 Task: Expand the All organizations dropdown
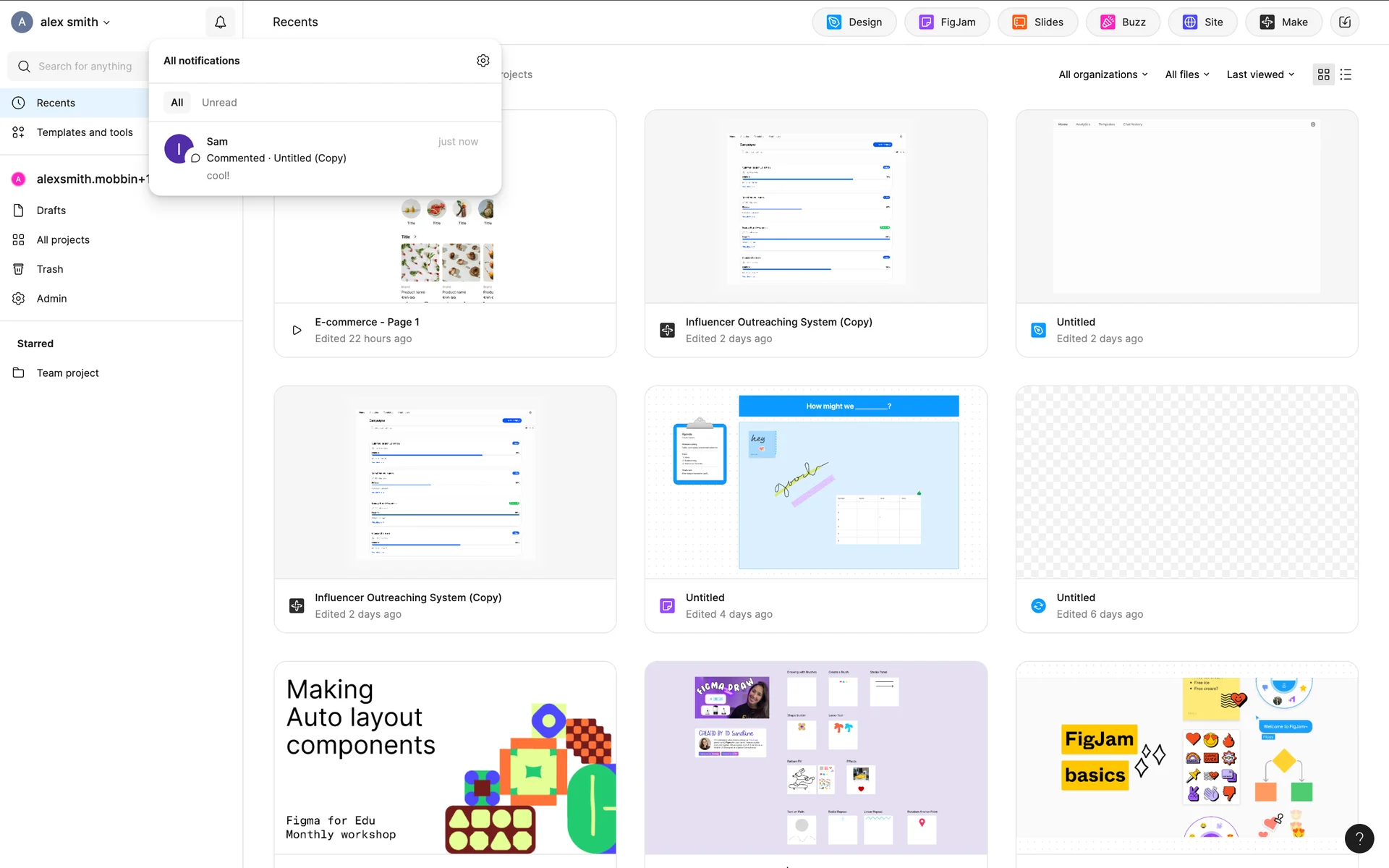1103,75
